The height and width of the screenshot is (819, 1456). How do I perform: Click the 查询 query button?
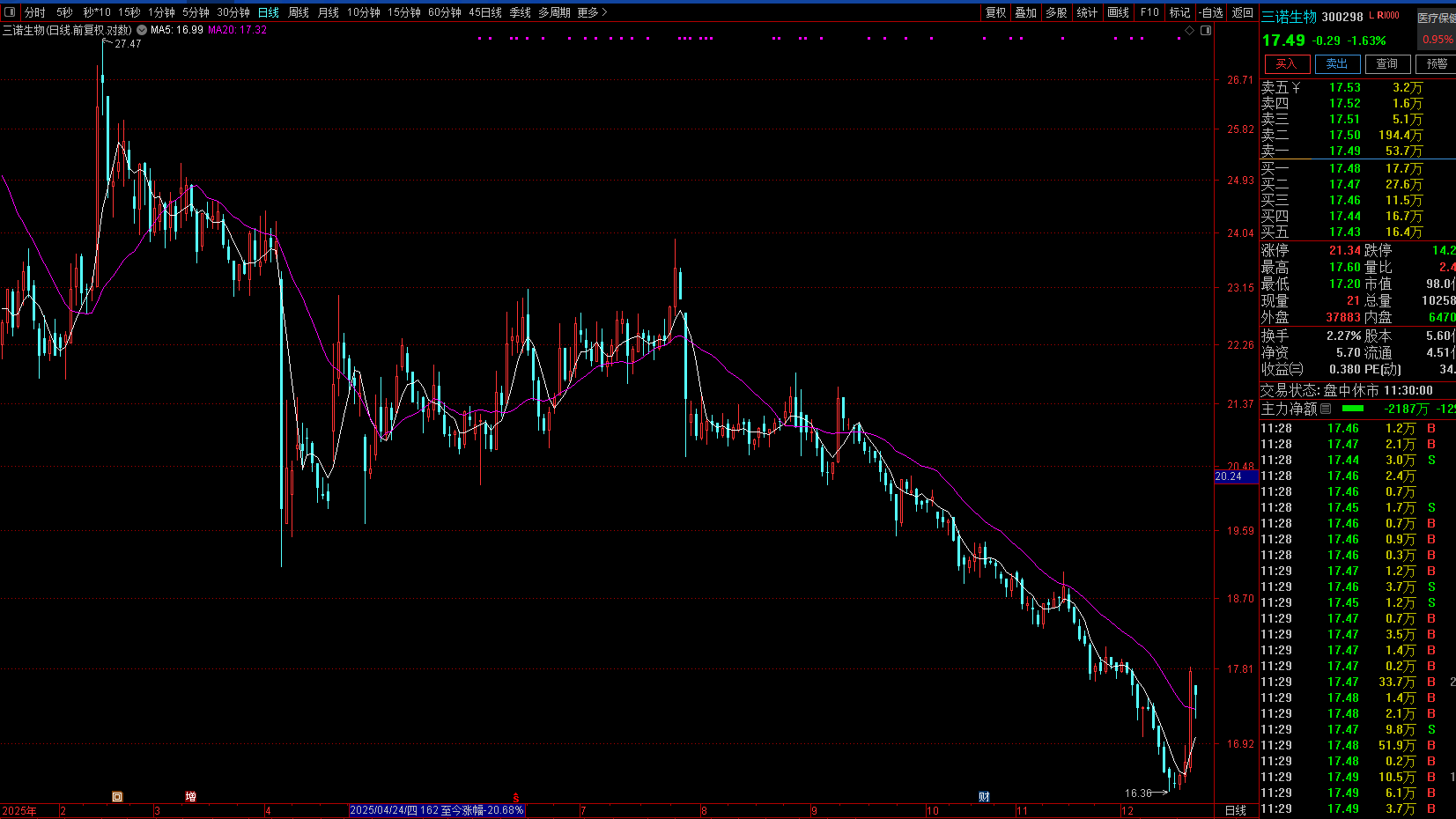click(1387, 64)
